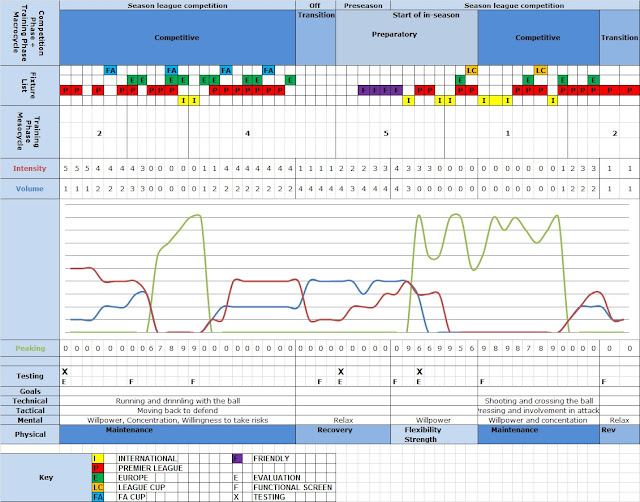Select the PREMIER LEAGUE label in the key
The height and width of the screenshot is (502, 640).
[150, 468]
